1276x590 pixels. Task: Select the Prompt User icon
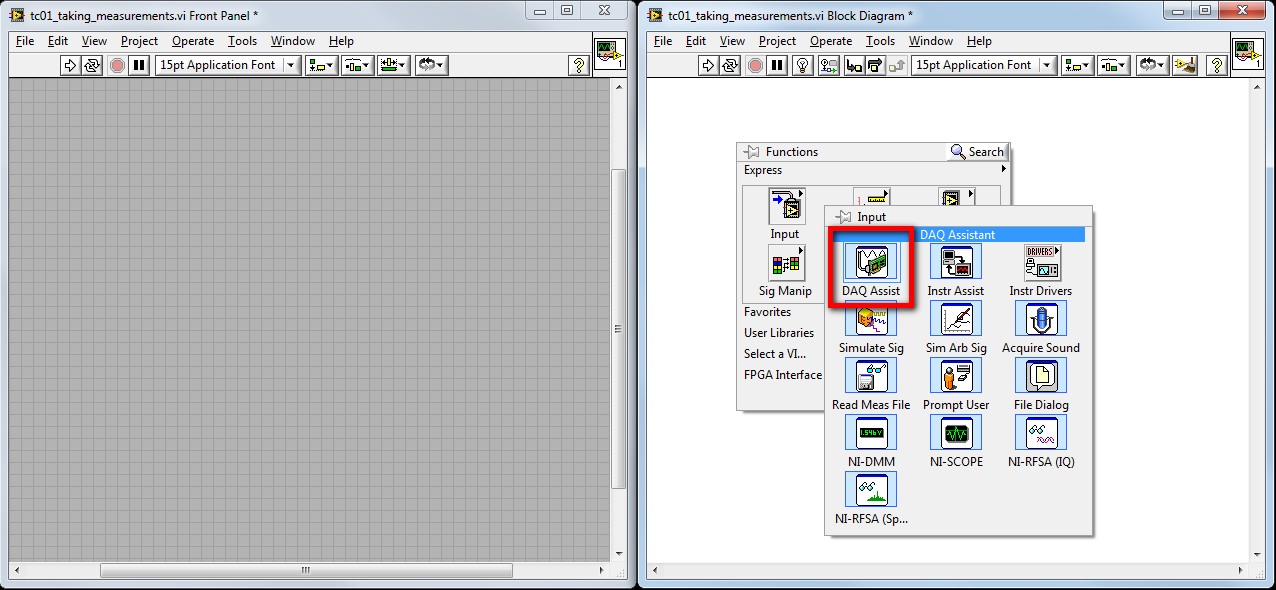[956, 377]
